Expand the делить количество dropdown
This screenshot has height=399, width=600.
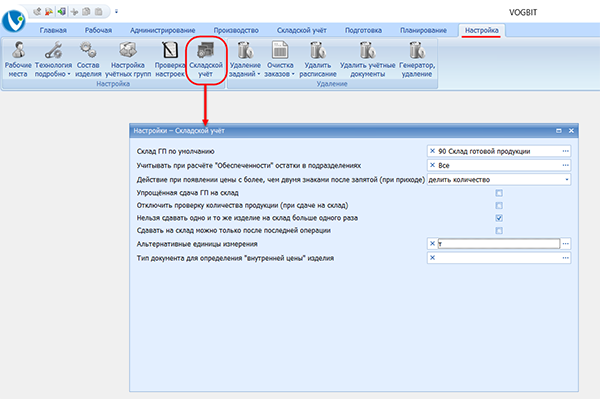pyautogui.click(x=566, y=179)
